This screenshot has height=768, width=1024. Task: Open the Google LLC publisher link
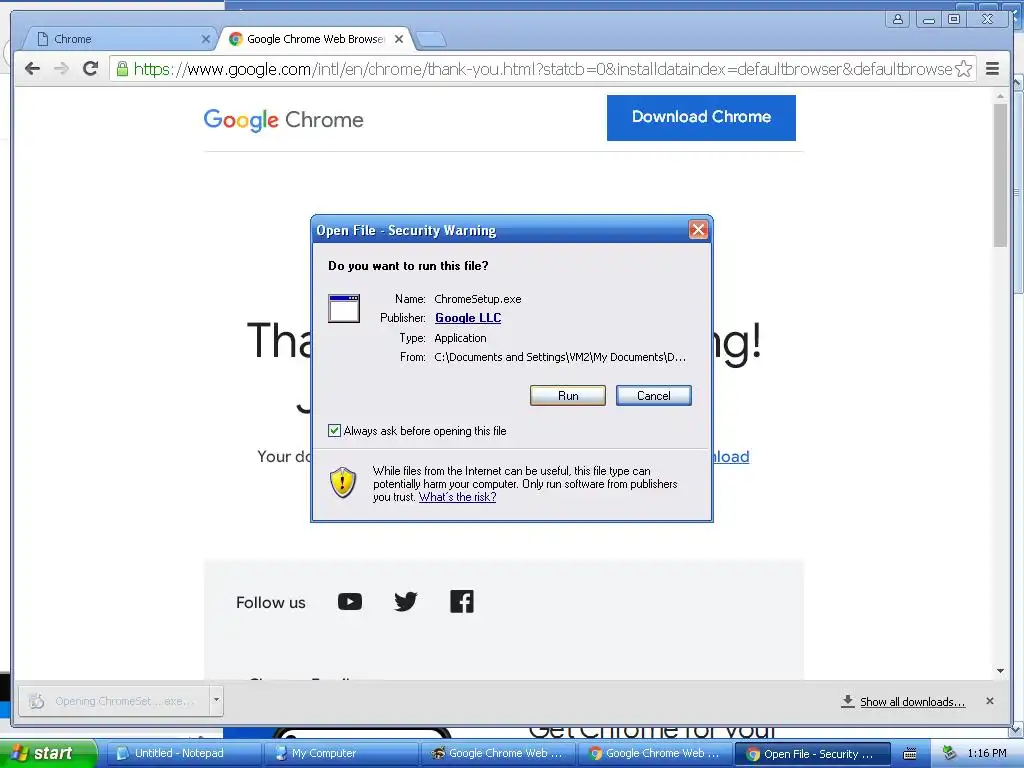pos(468,318)
